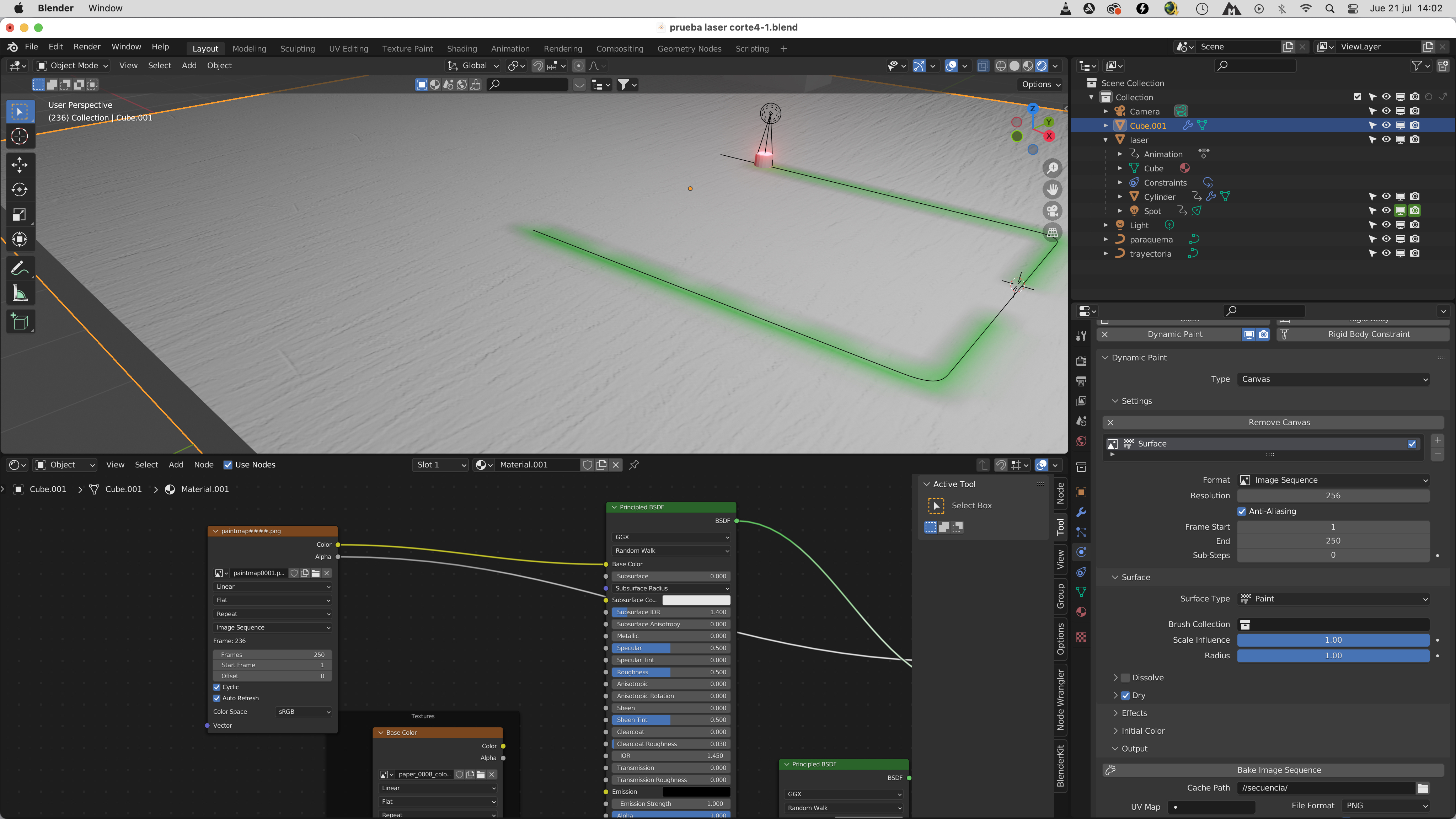Toggle camera view in viewport

(x=1053, y=211)
